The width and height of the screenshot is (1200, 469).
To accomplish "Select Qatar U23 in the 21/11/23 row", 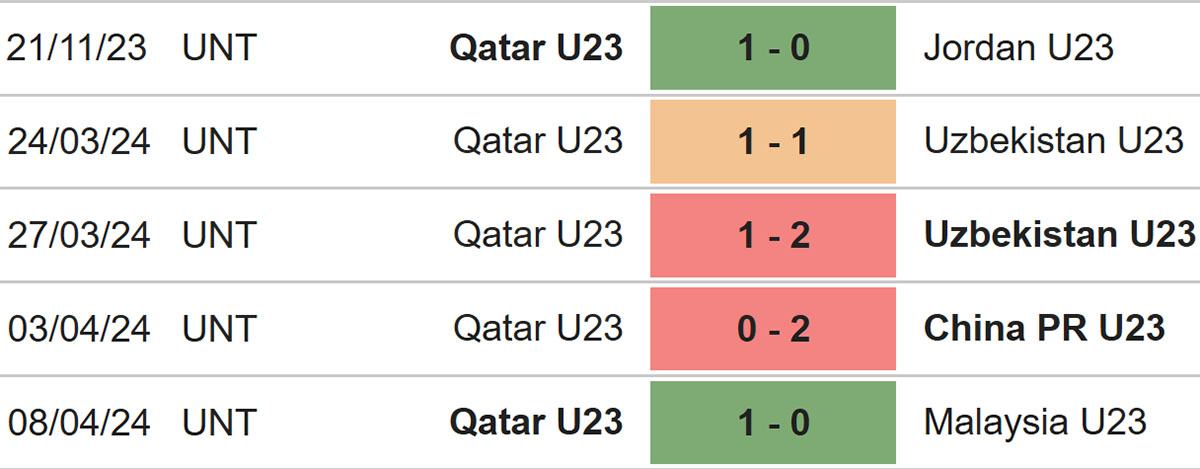I will point(536,48).
